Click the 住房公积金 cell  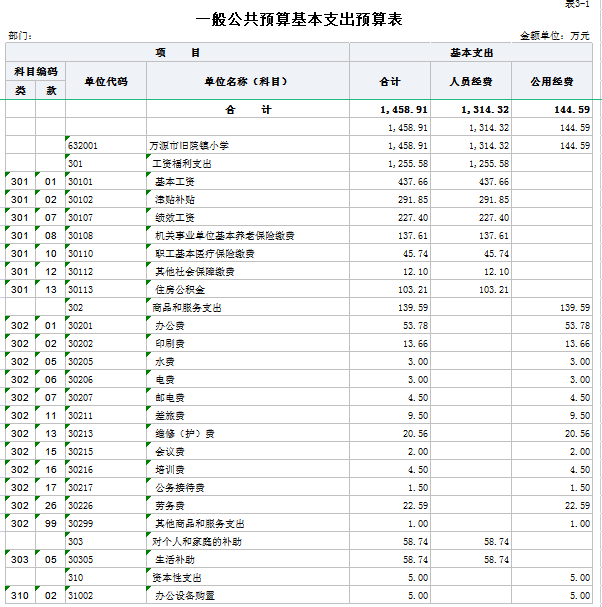tap(248, 290)
